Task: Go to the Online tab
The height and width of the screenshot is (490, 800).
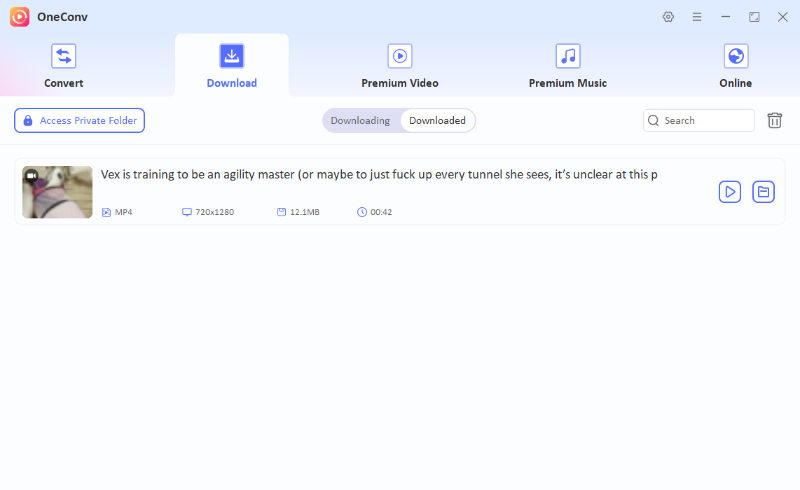Action: tap(735, 66)
